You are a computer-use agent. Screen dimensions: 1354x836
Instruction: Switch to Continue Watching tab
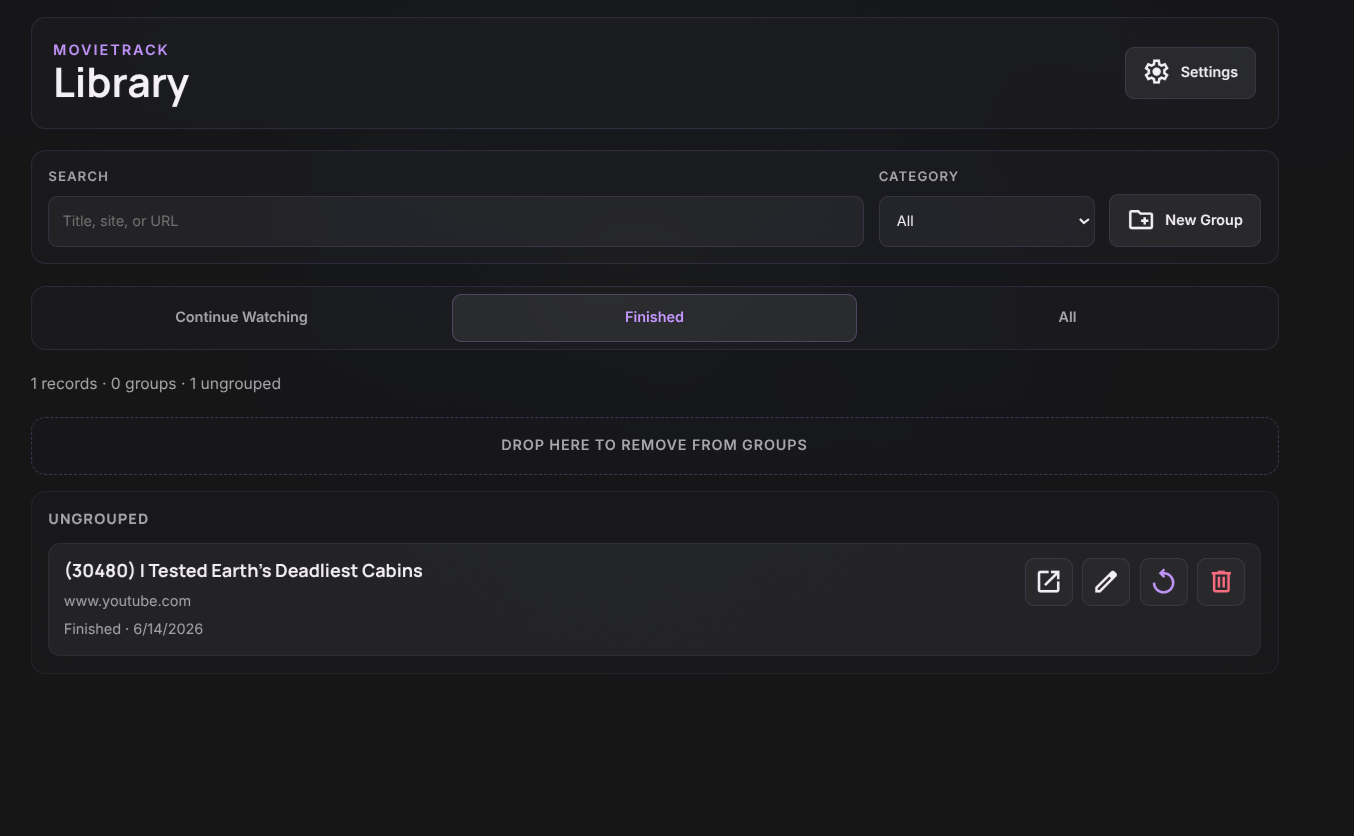[x=241, y=317]
